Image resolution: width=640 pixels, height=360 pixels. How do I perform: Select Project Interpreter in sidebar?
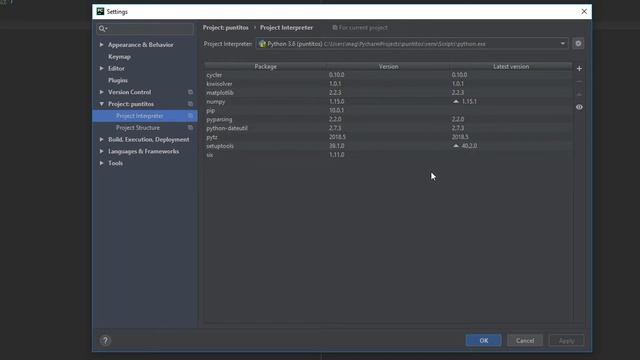140,116
